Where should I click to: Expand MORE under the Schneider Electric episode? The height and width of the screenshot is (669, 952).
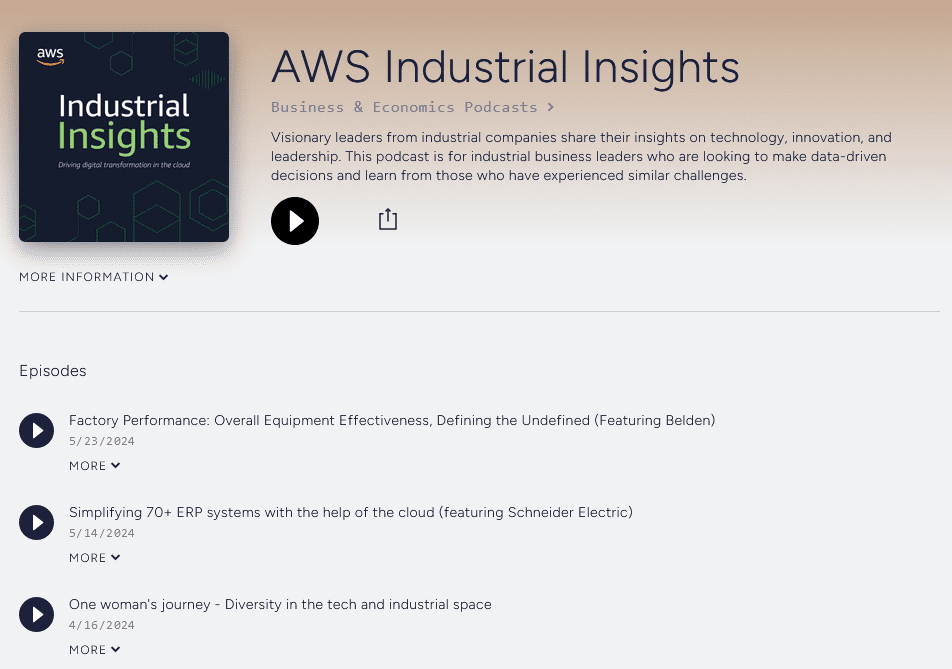point(95,557)
